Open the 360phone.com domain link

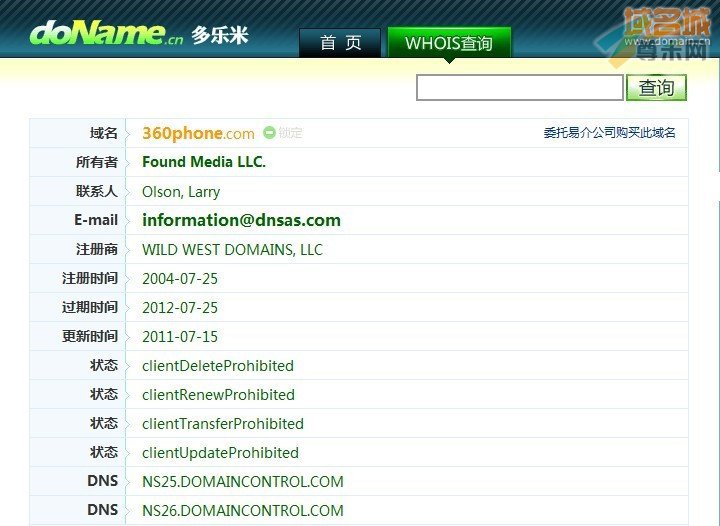[198, 133]
